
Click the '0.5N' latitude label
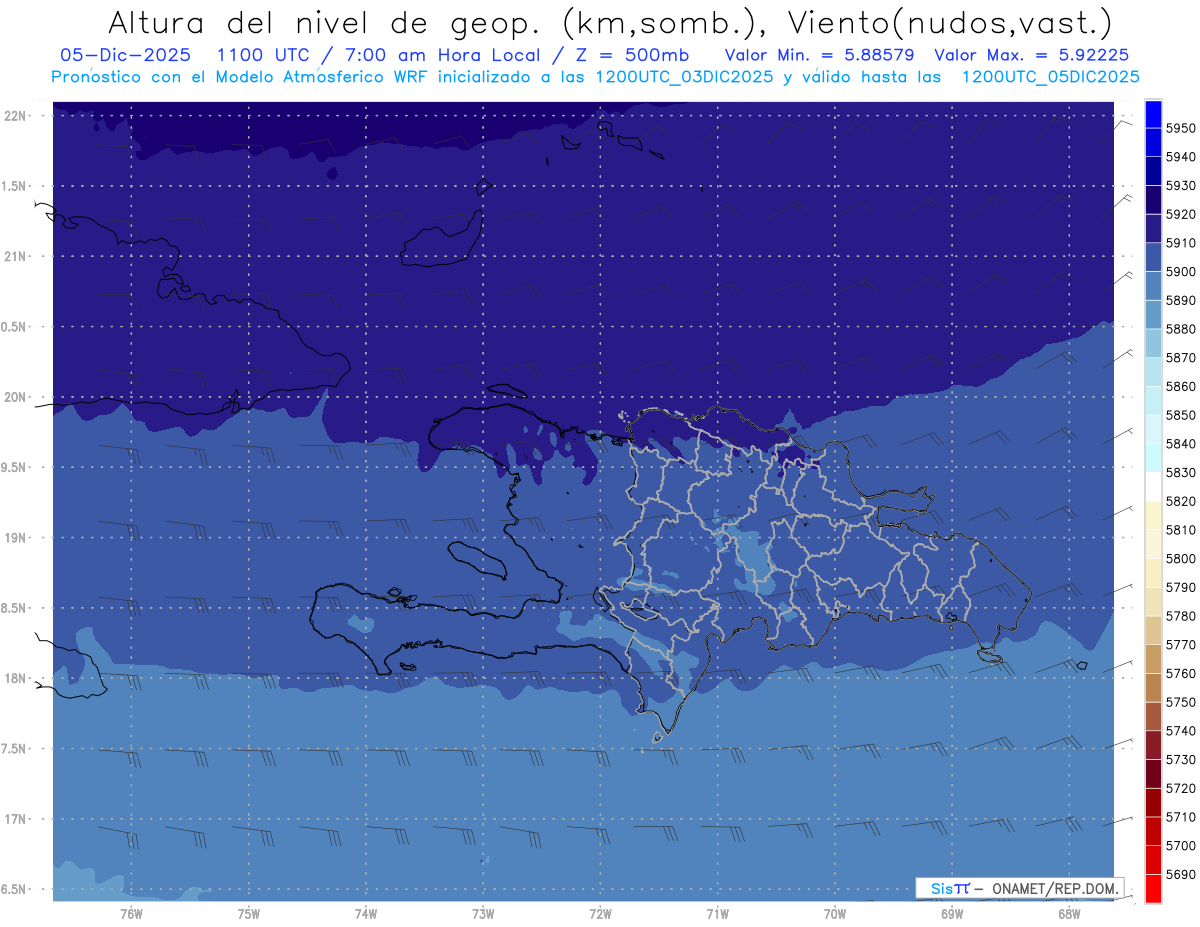pyautogui.click(x=14, y=327)
